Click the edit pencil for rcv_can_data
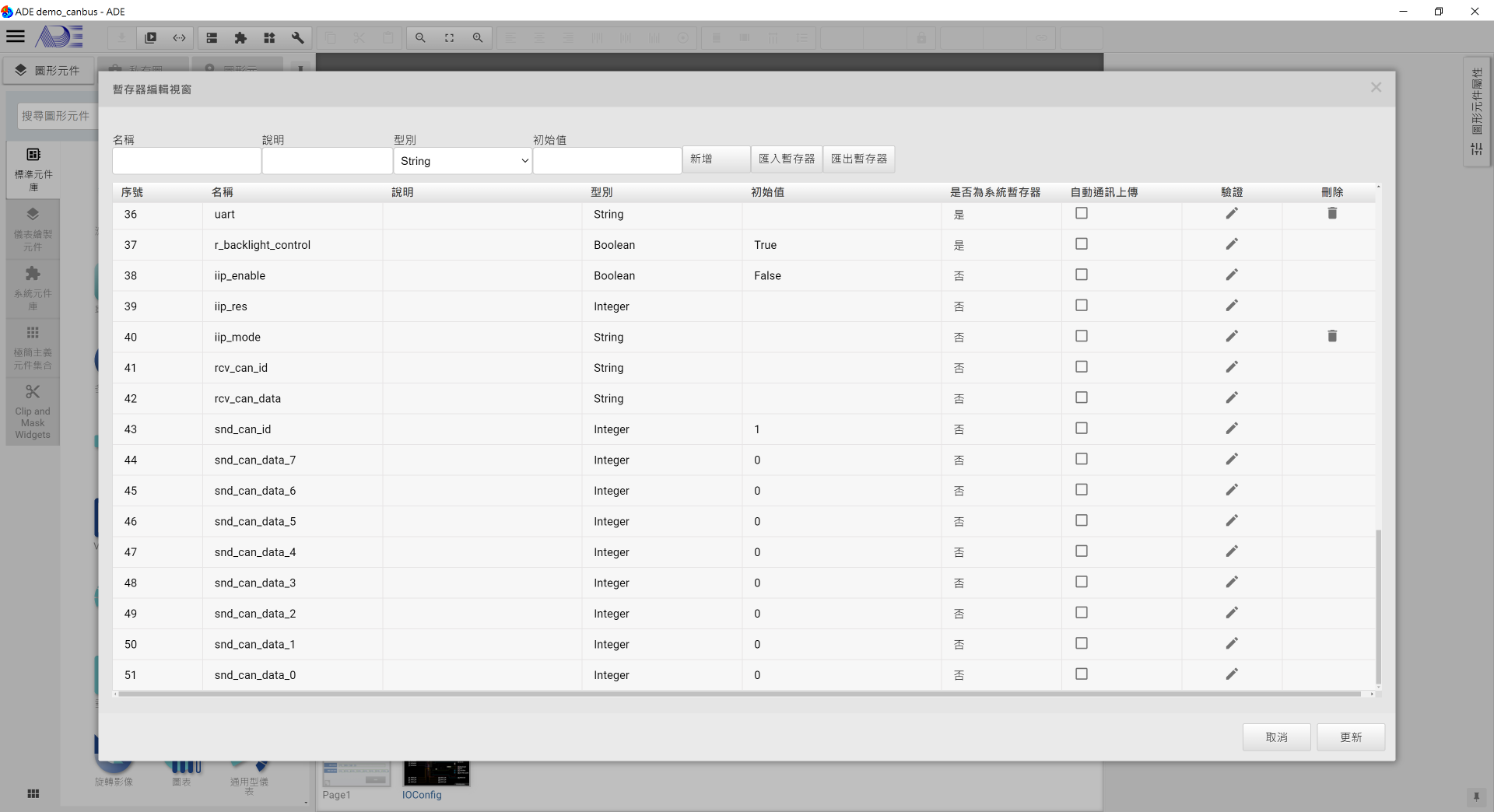Screen dimensions: 1494x812 [x=1231, y=398]
